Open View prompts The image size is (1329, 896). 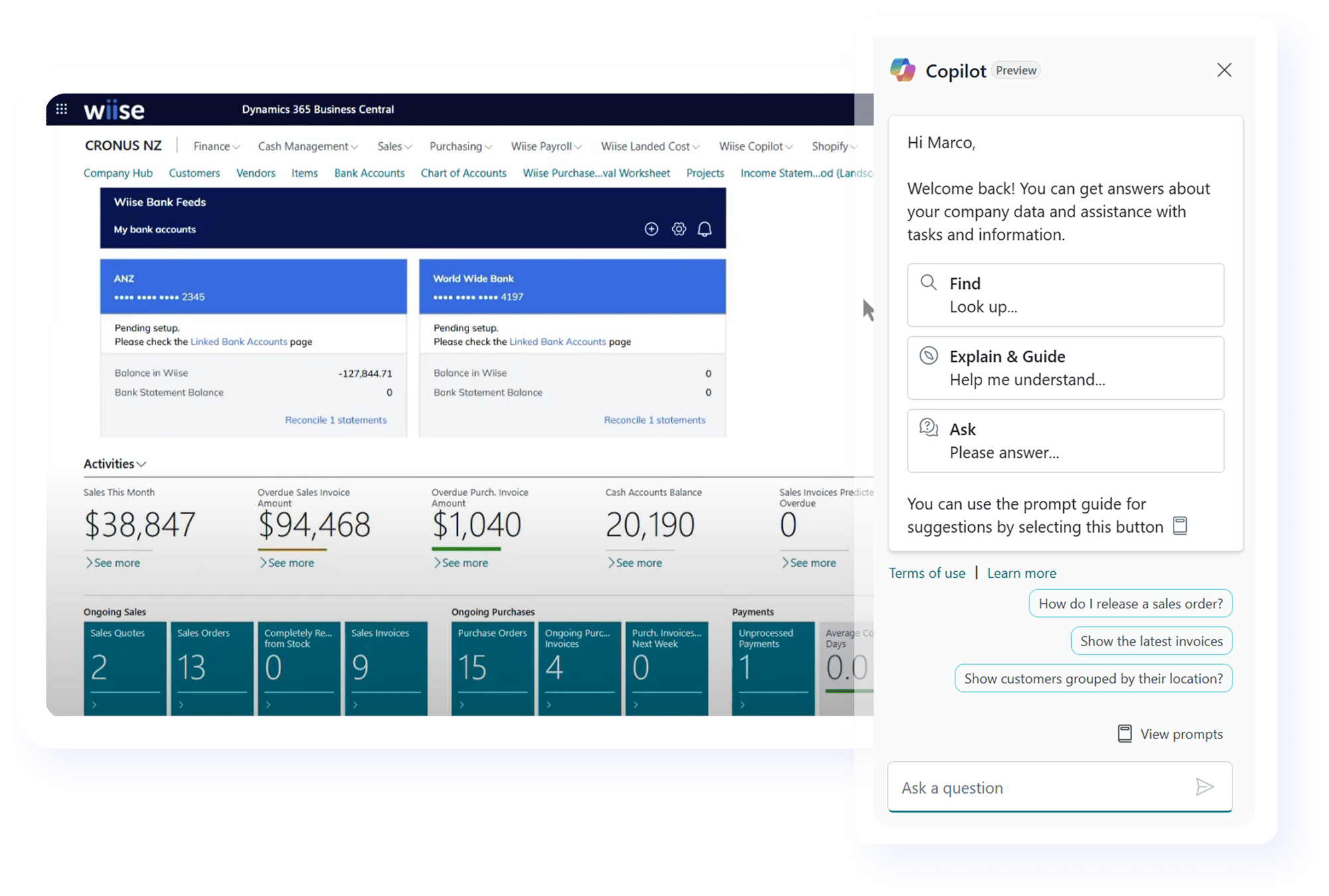pos(1171,734)
